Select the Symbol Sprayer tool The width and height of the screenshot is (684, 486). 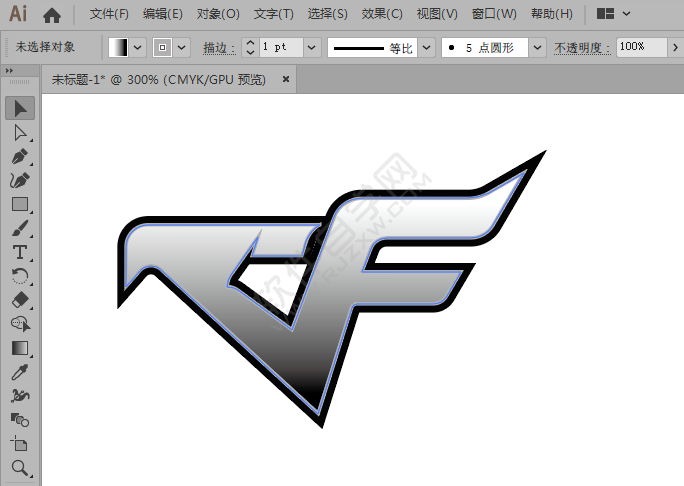coord(20,396)
